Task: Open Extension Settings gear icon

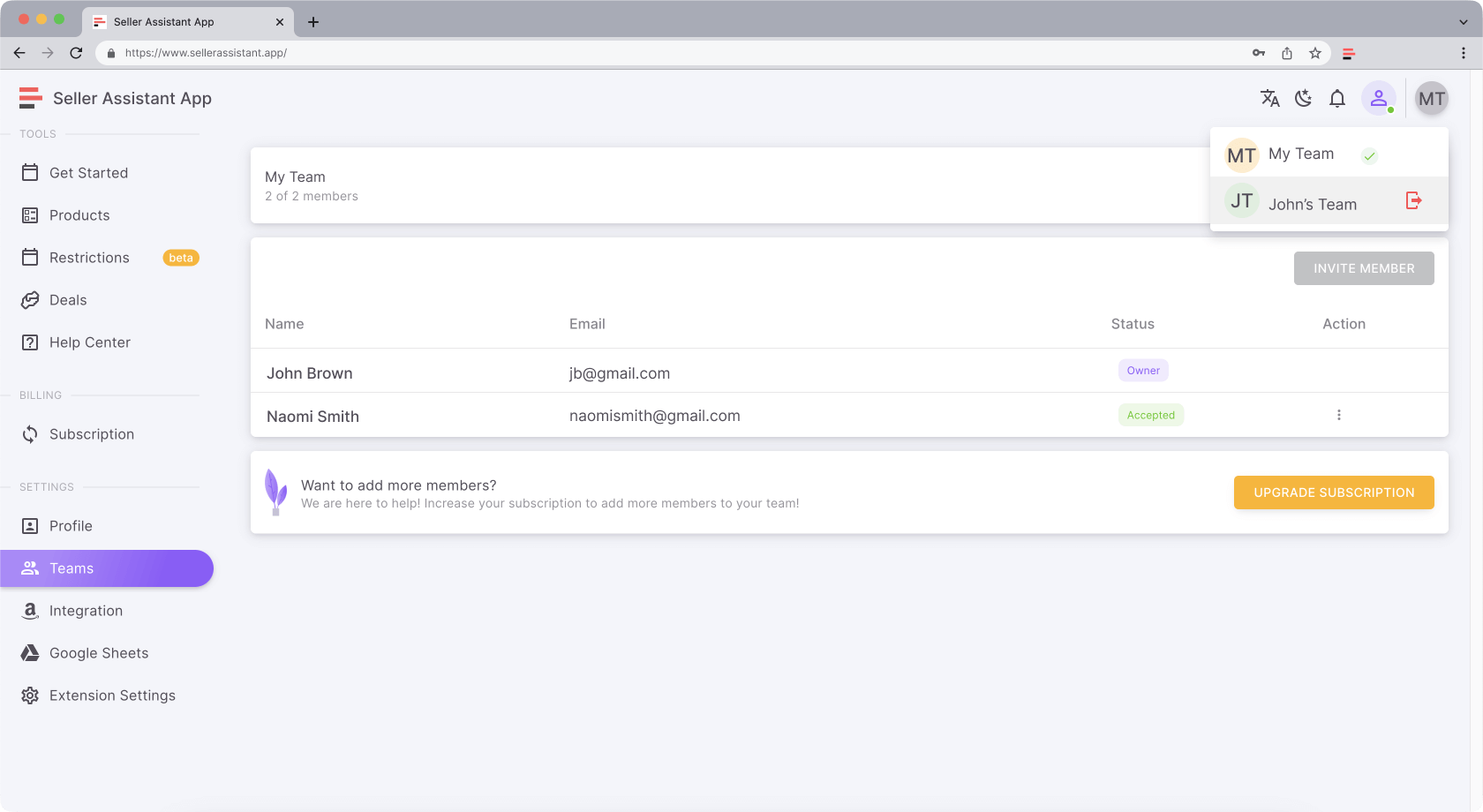Action: click(x=30, y=695)
